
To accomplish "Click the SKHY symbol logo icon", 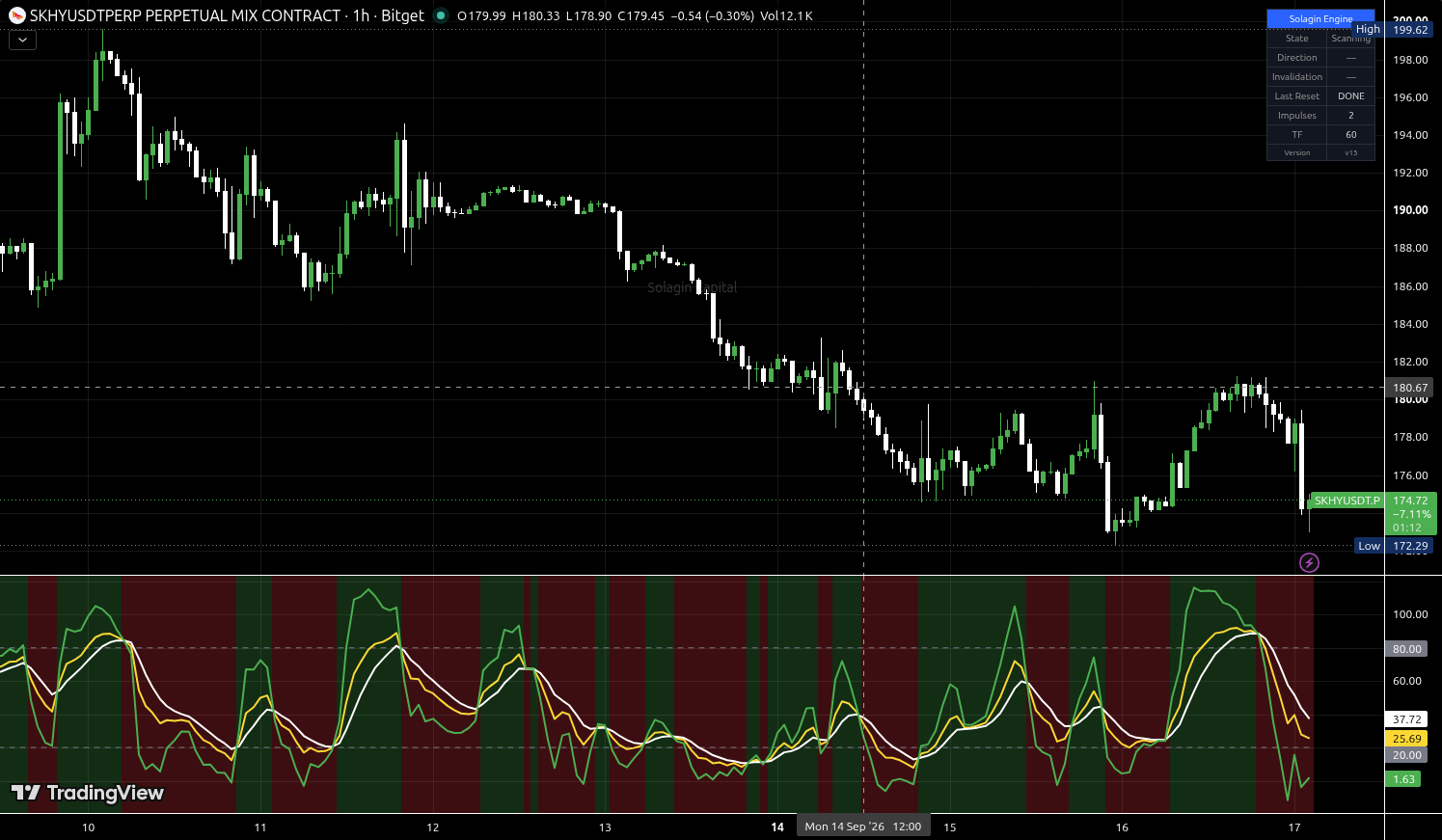I will coord(17,15).
